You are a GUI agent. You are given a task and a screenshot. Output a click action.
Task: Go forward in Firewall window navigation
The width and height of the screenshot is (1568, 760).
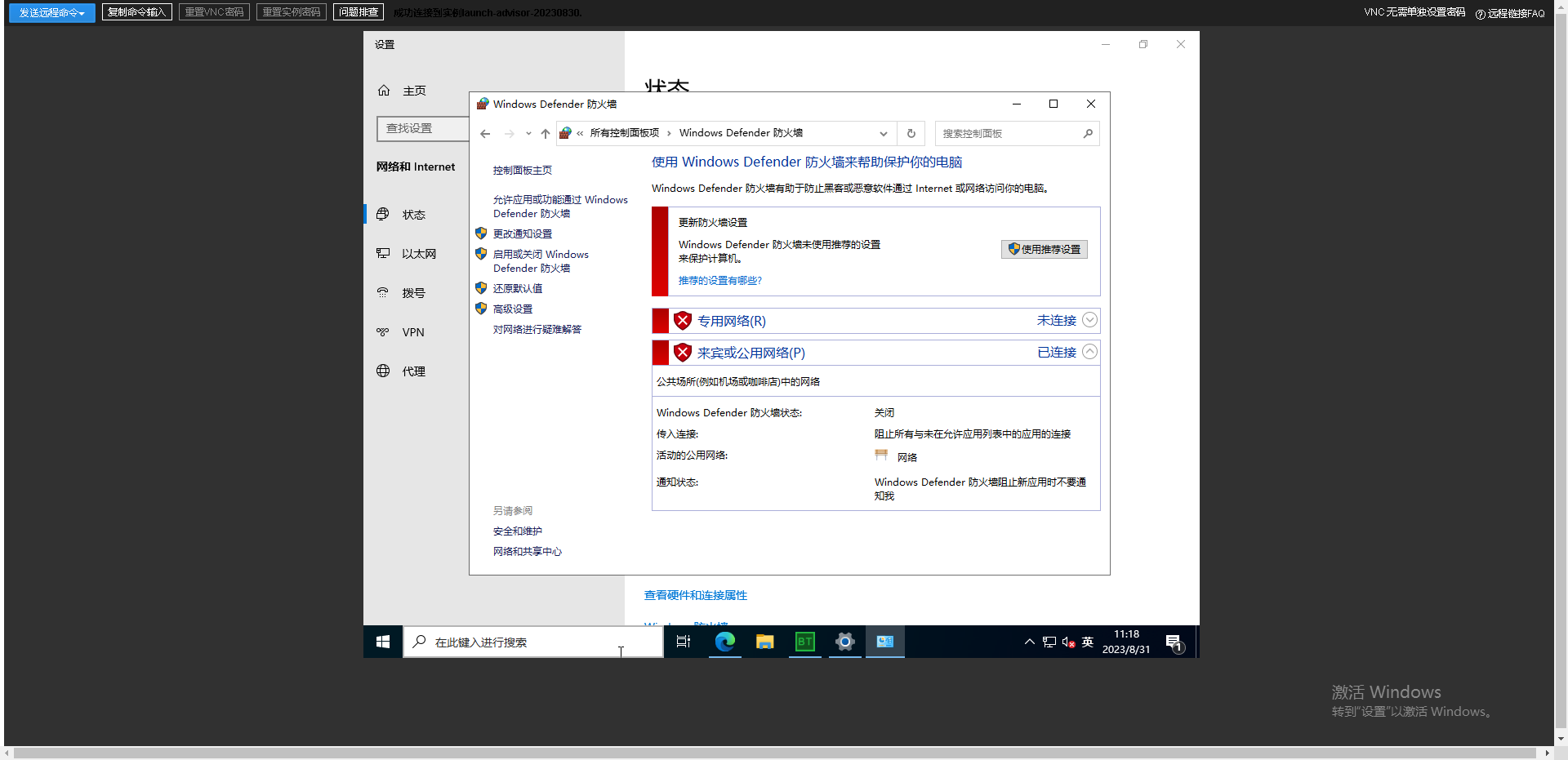pyautogui.click(x=509, y=134)
